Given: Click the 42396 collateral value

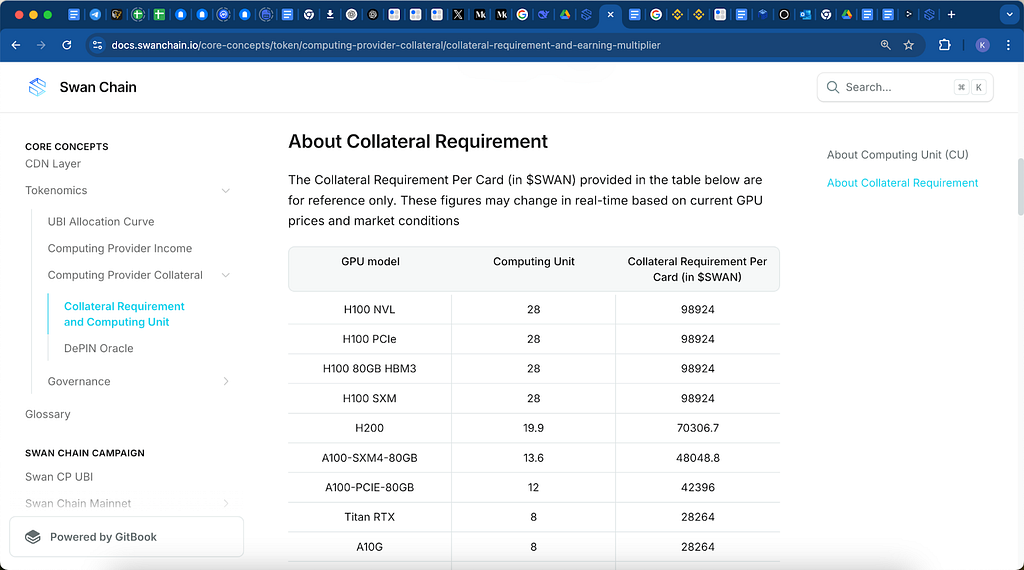Looking at the screenshot, I should click(x=697, y=488).
